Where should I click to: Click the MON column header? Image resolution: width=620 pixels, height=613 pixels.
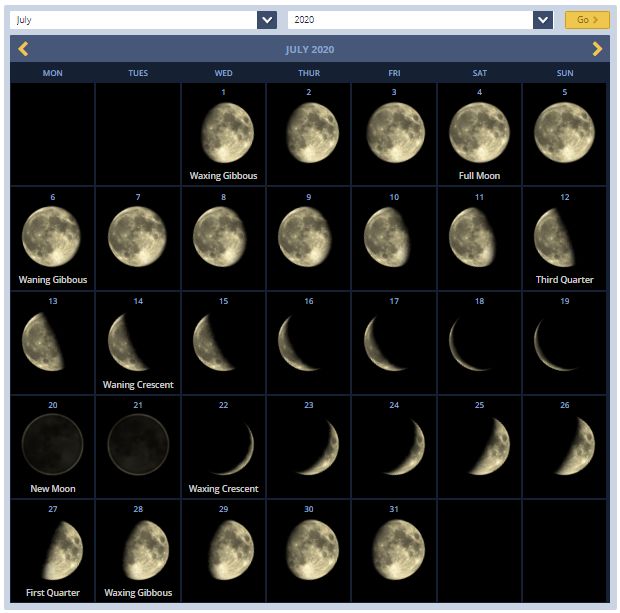point(53,73)
